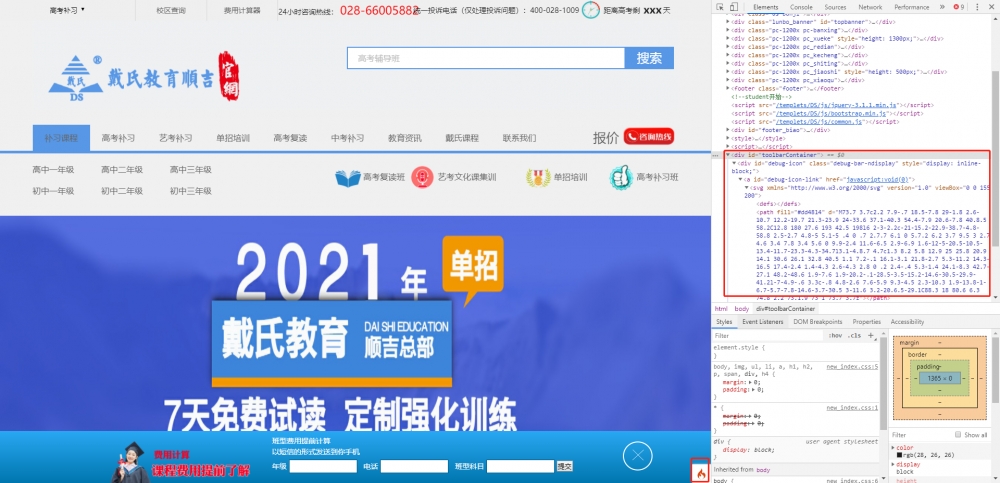Open the 艺考补习 navigation menu item
The width and height of the screenshot is (1000, 483).
175,138
